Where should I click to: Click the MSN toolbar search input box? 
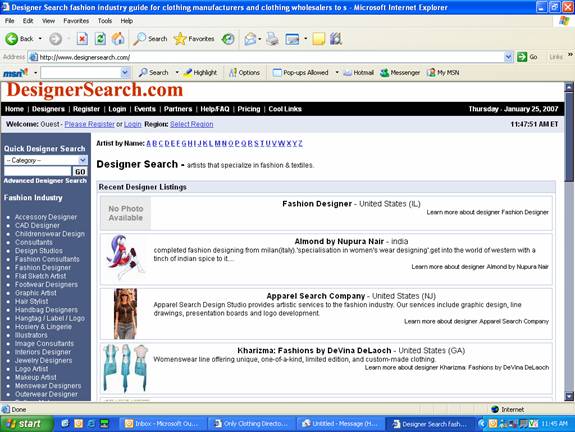(81, 73)
